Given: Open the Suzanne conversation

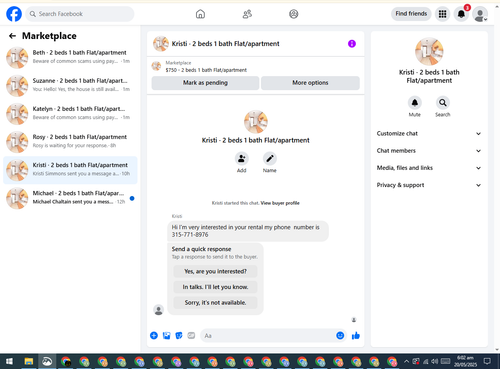Looking at the screenshot, I should [x=70, y=86].
